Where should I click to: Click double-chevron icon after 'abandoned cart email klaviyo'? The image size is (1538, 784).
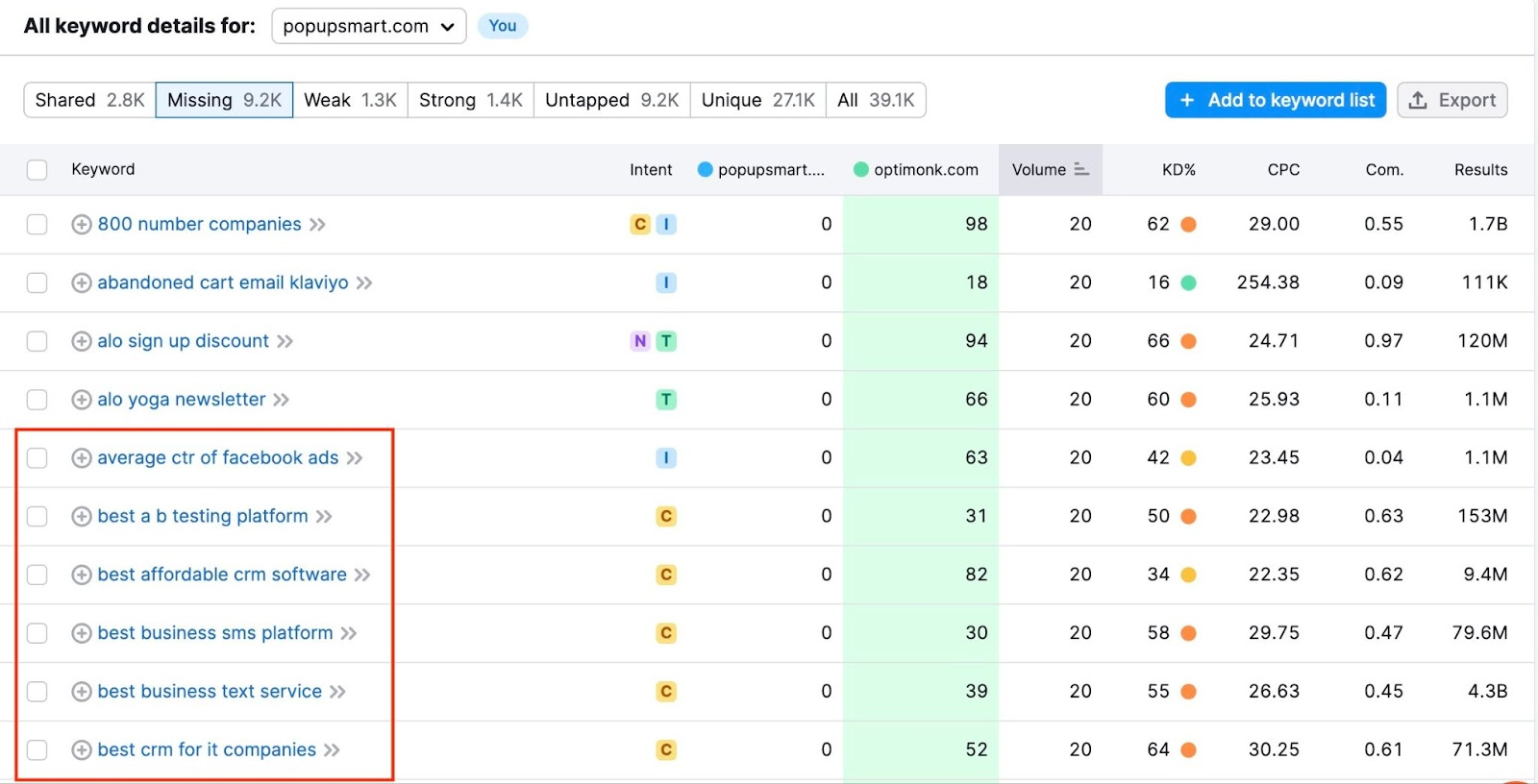(364, 283)
